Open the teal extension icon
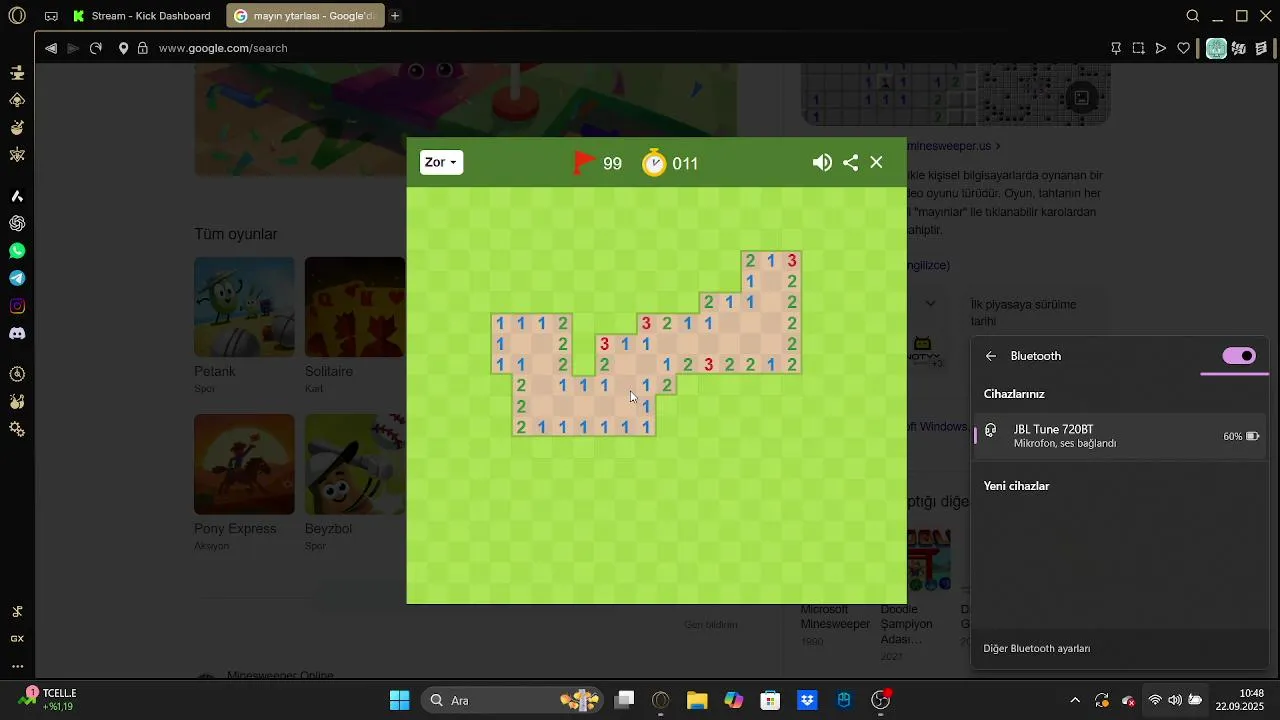This screenshot has width=1280, height=720. [x=1216, y=48]
